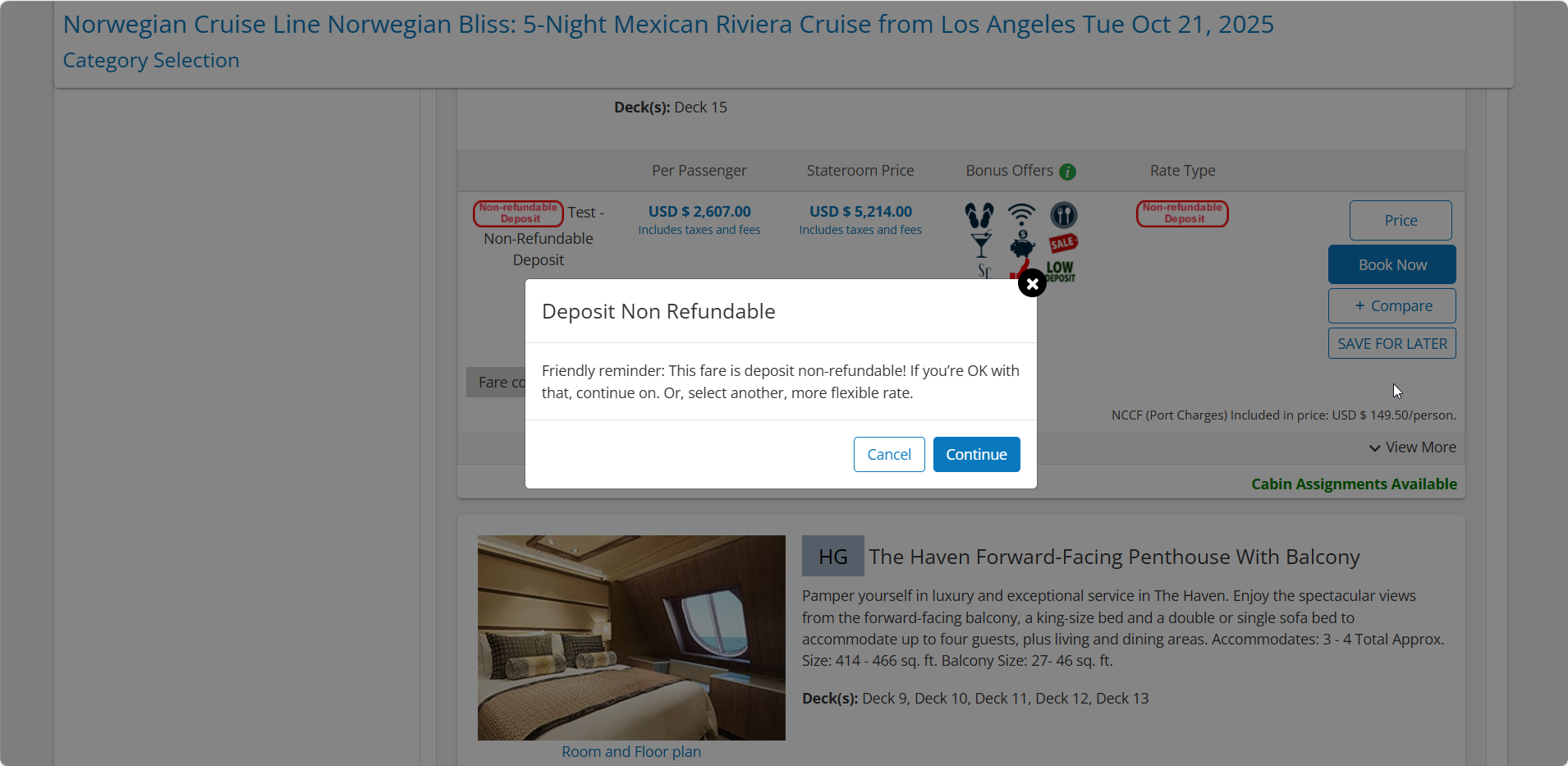Click the Per Passenger column header
This screenshot has width=1568, height=766.
(x=699, y=171)
